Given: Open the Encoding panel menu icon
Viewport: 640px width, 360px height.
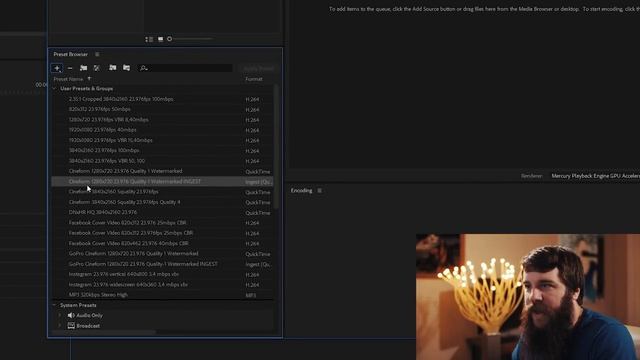Looking at the screenshot, I should pos(320,191).
